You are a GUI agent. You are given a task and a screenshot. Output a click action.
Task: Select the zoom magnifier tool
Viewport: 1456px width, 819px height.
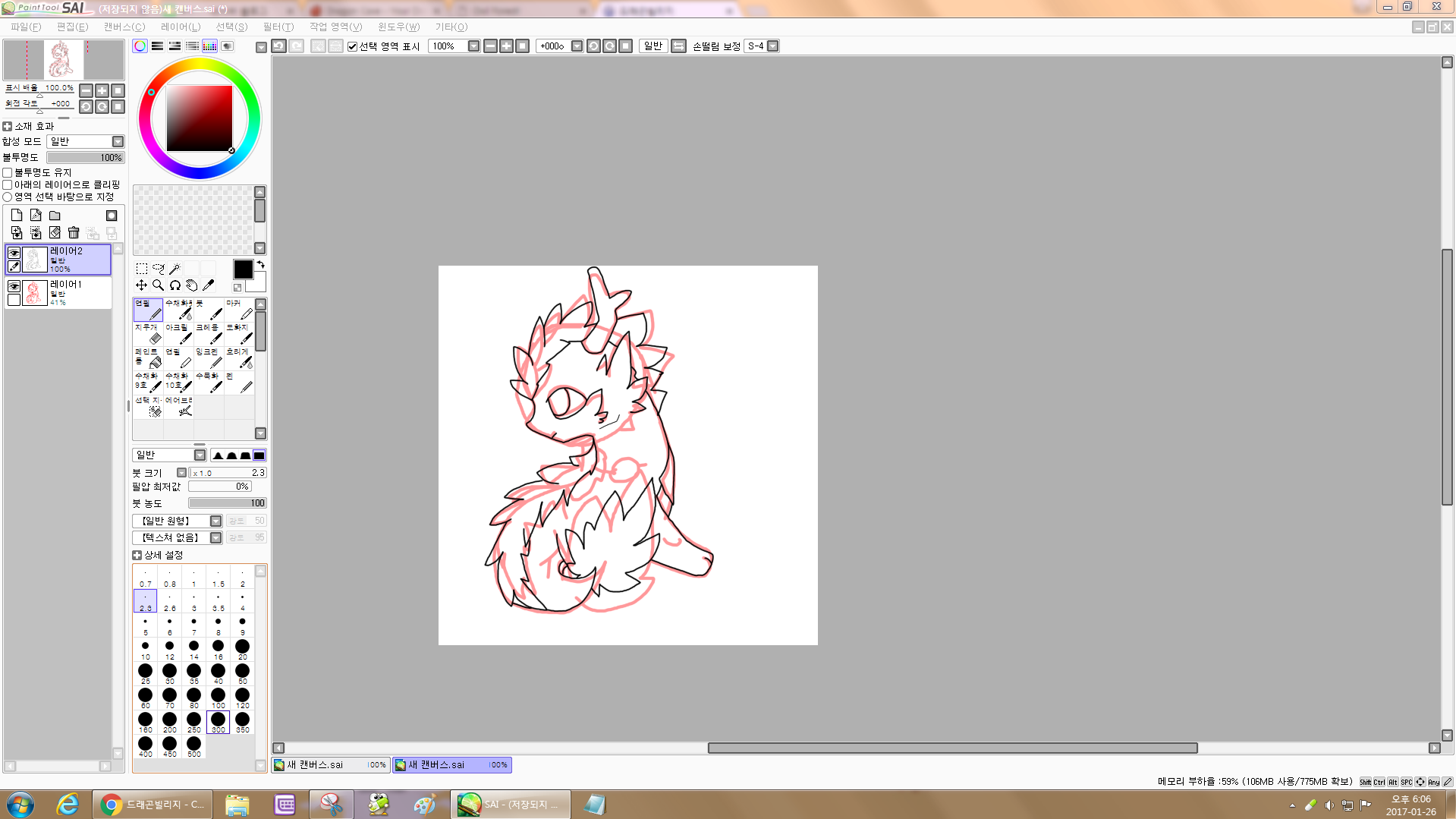click(x=159, y=285)
